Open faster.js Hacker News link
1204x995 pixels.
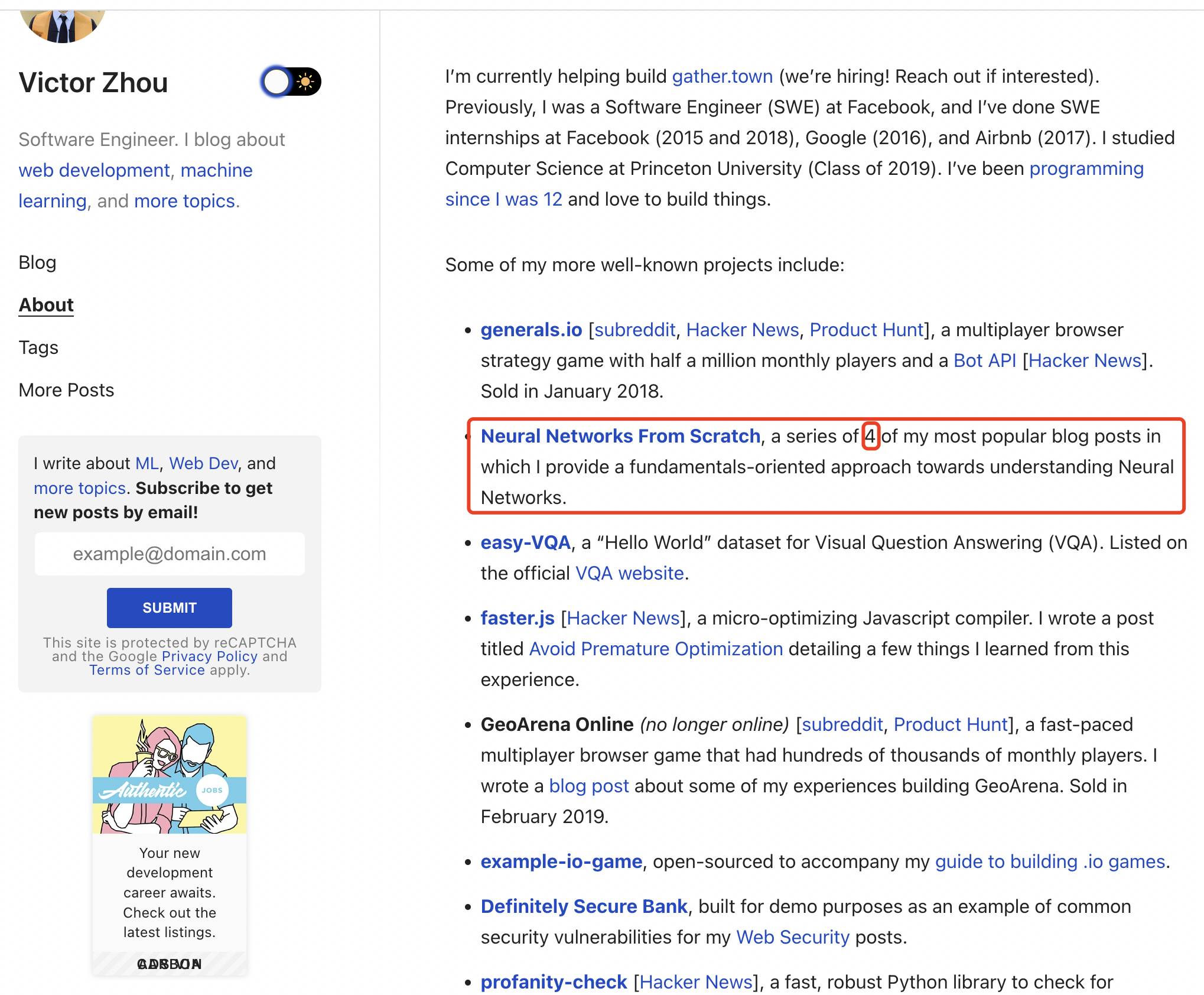coord(623,618)
